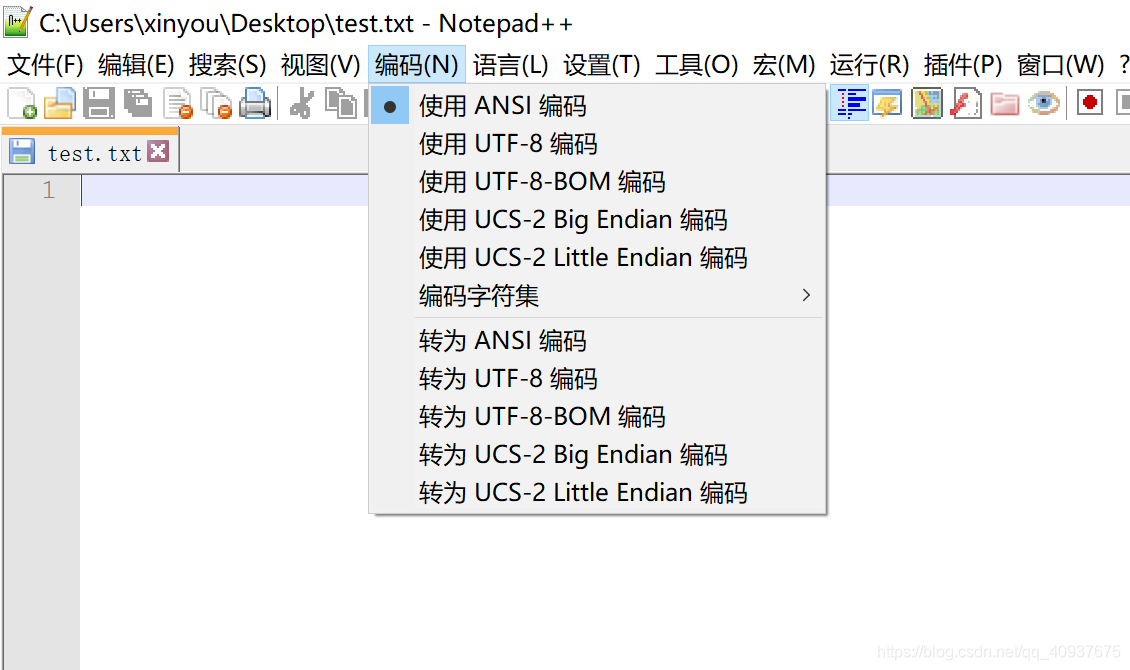Click the Monitoring eye toolbar icon

tap(1044, 103)
